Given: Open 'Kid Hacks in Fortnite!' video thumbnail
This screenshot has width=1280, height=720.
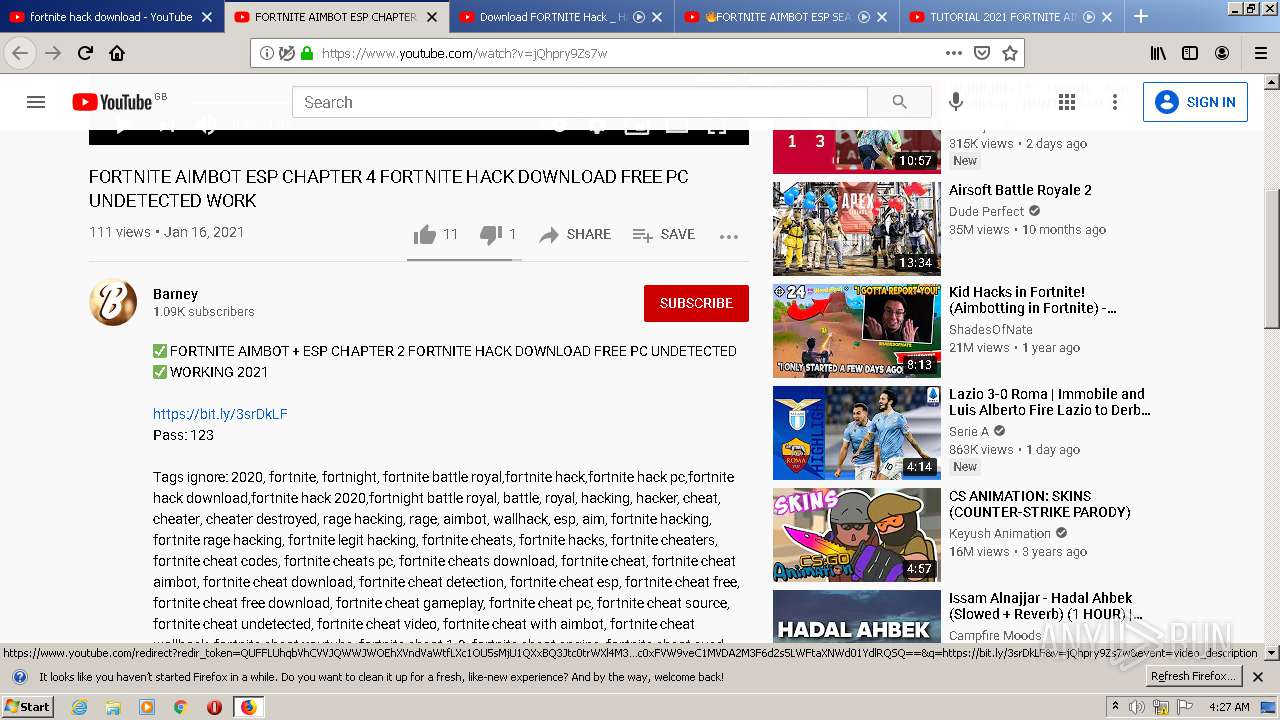Looking at the screenshot, I should [x=857, y=331].
